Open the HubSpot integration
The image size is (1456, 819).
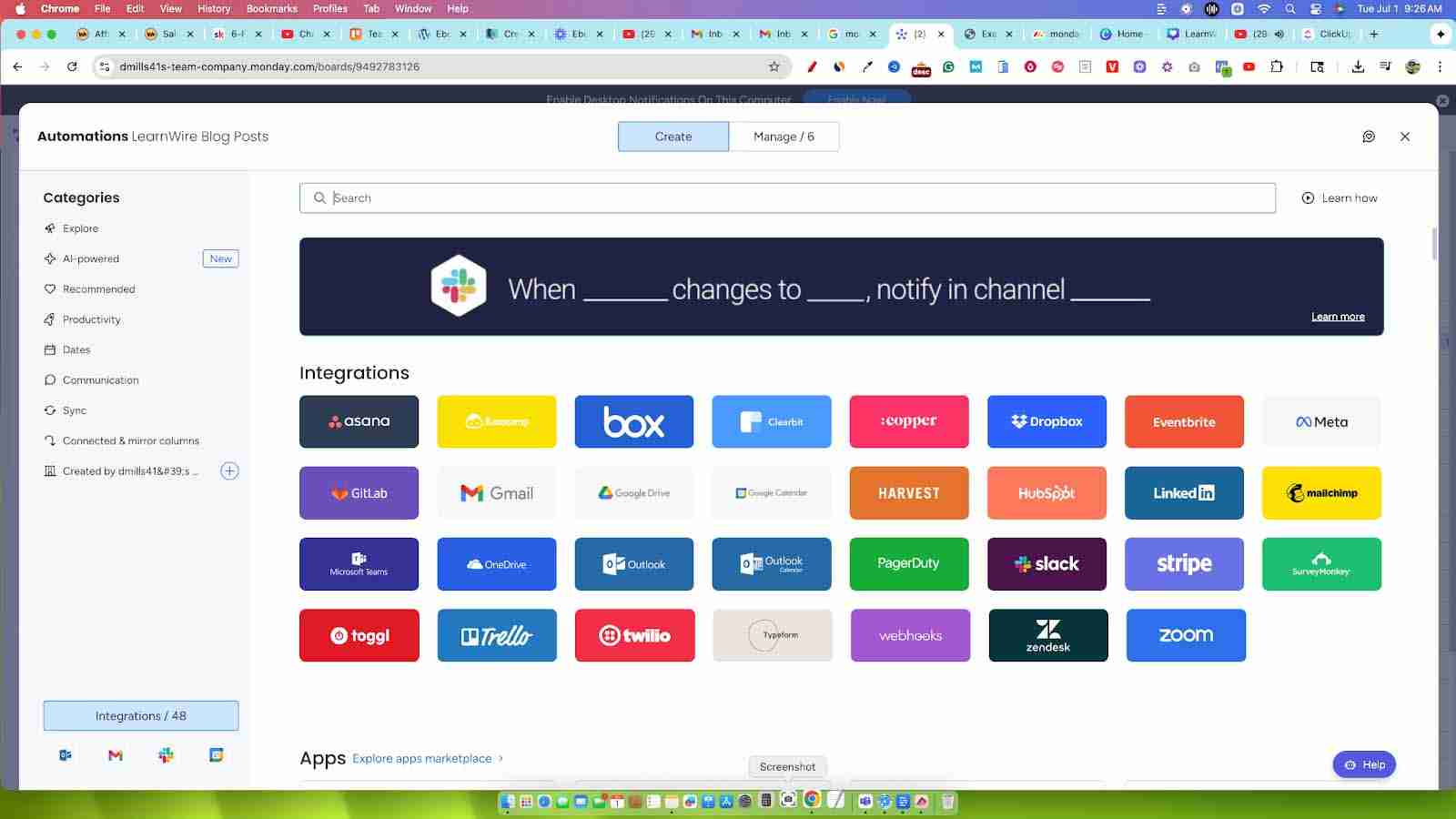1046,492
